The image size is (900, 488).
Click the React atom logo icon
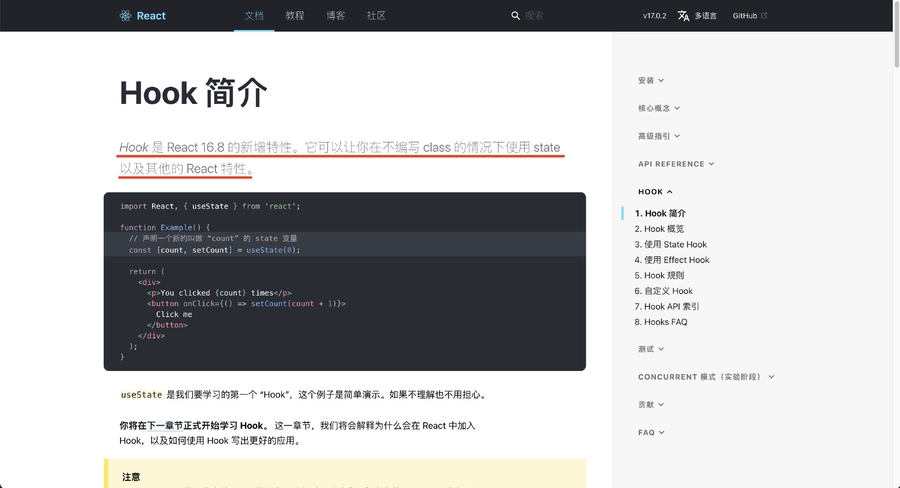click(x=125, y=16)
